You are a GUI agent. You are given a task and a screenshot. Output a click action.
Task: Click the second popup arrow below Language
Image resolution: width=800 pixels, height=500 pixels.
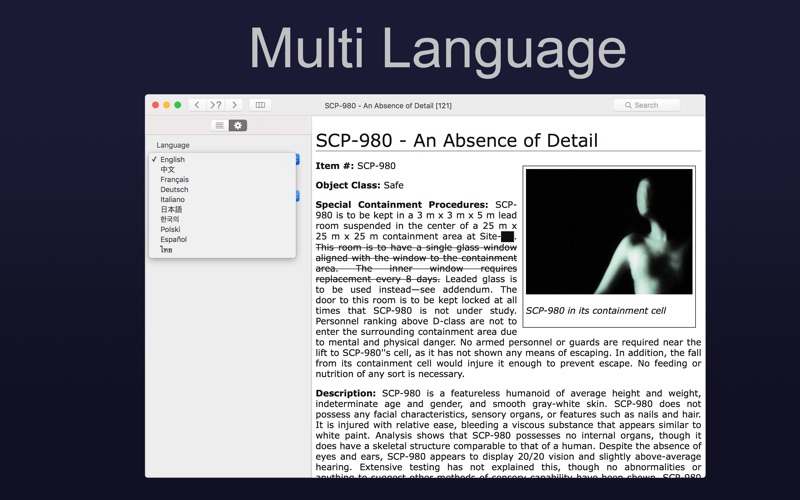coord(297,196)
